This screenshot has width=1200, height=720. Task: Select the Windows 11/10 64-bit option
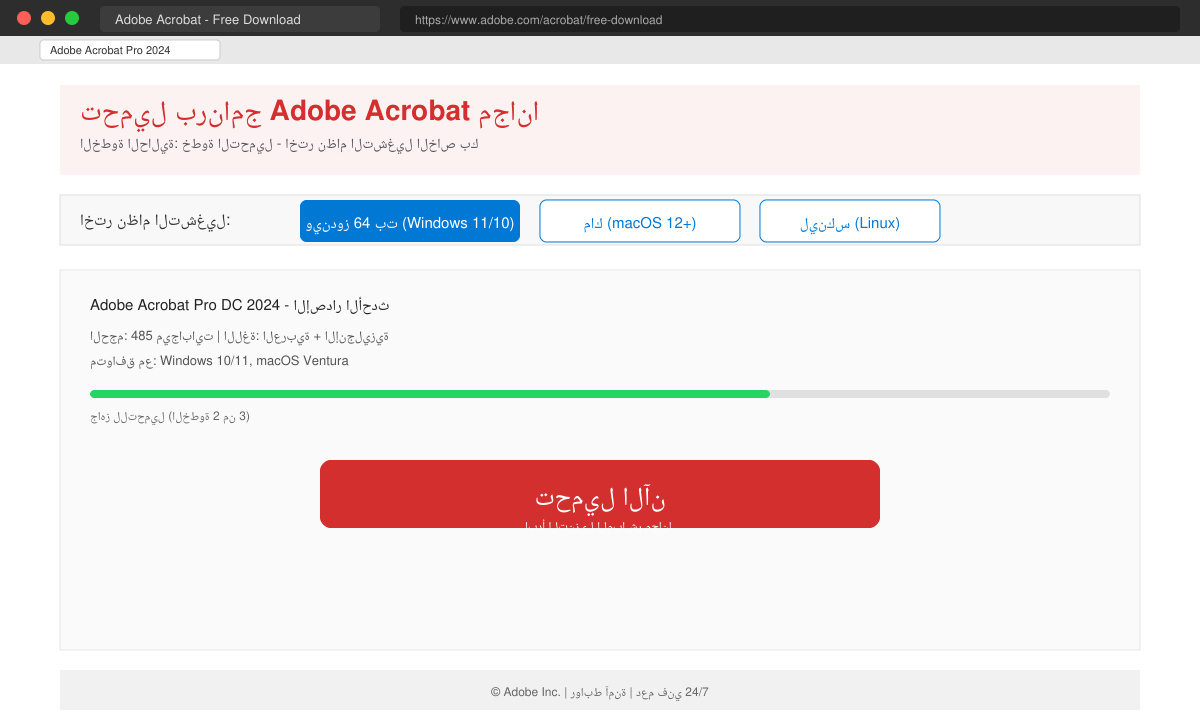[x=410, y=221]
